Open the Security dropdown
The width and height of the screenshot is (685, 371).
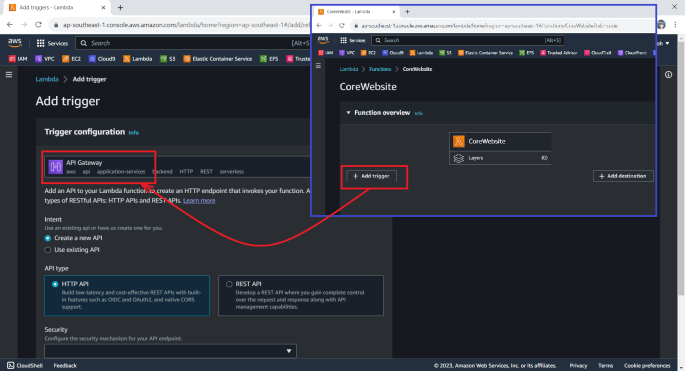[170, 351]
